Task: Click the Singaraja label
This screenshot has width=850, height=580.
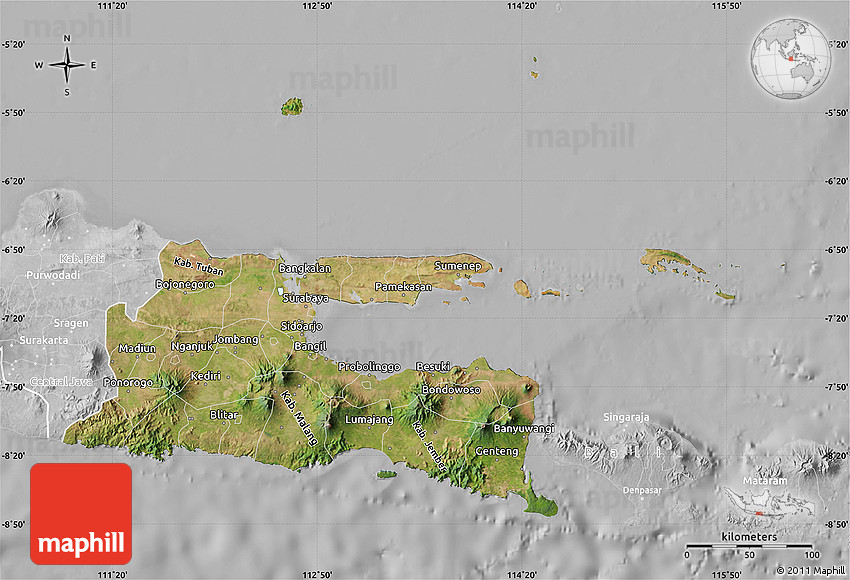Action: (x=626, y=416)
